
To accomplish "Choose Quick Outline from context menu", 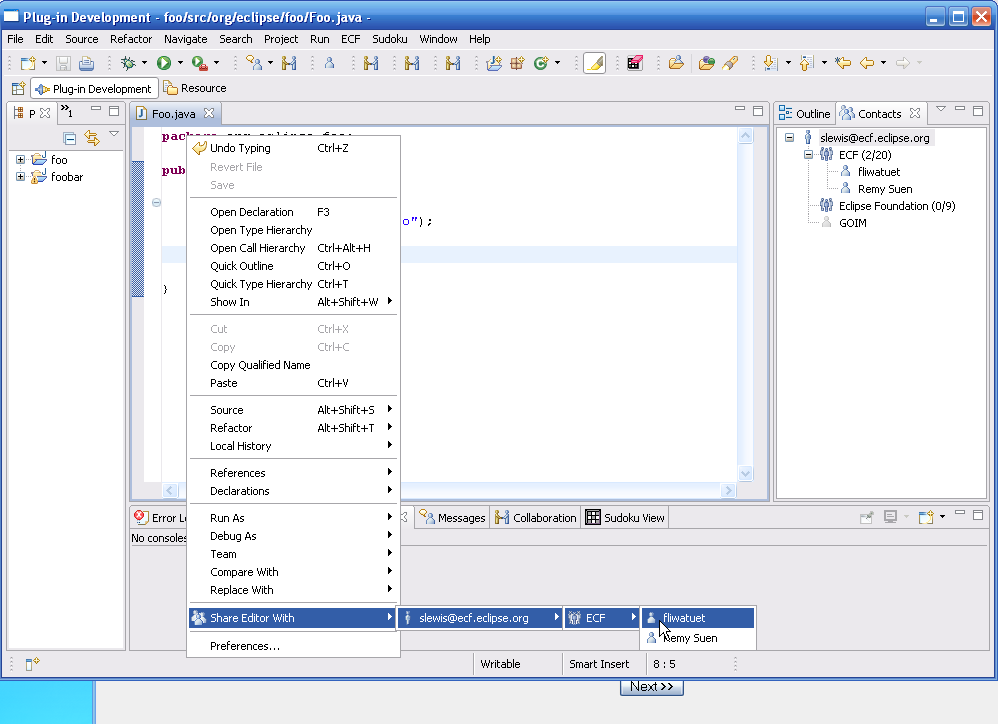I will coord(293,266).
